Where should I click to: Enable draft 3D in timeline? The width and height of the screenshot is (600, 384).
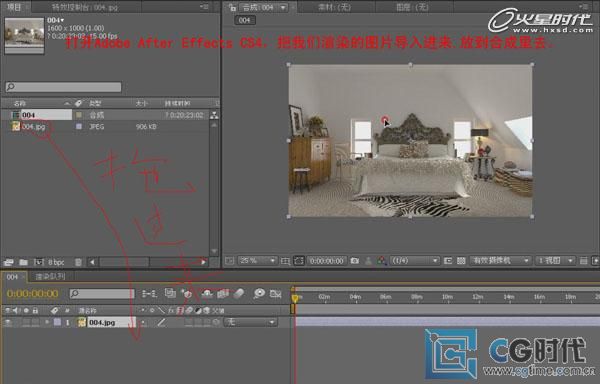(186, 294)
